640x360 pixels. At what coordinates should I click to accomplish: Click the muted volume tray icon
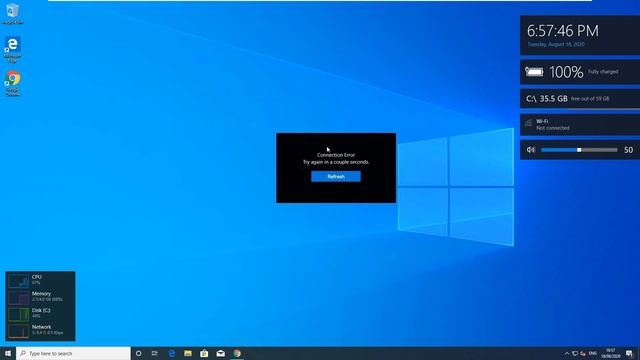[583, 353]
